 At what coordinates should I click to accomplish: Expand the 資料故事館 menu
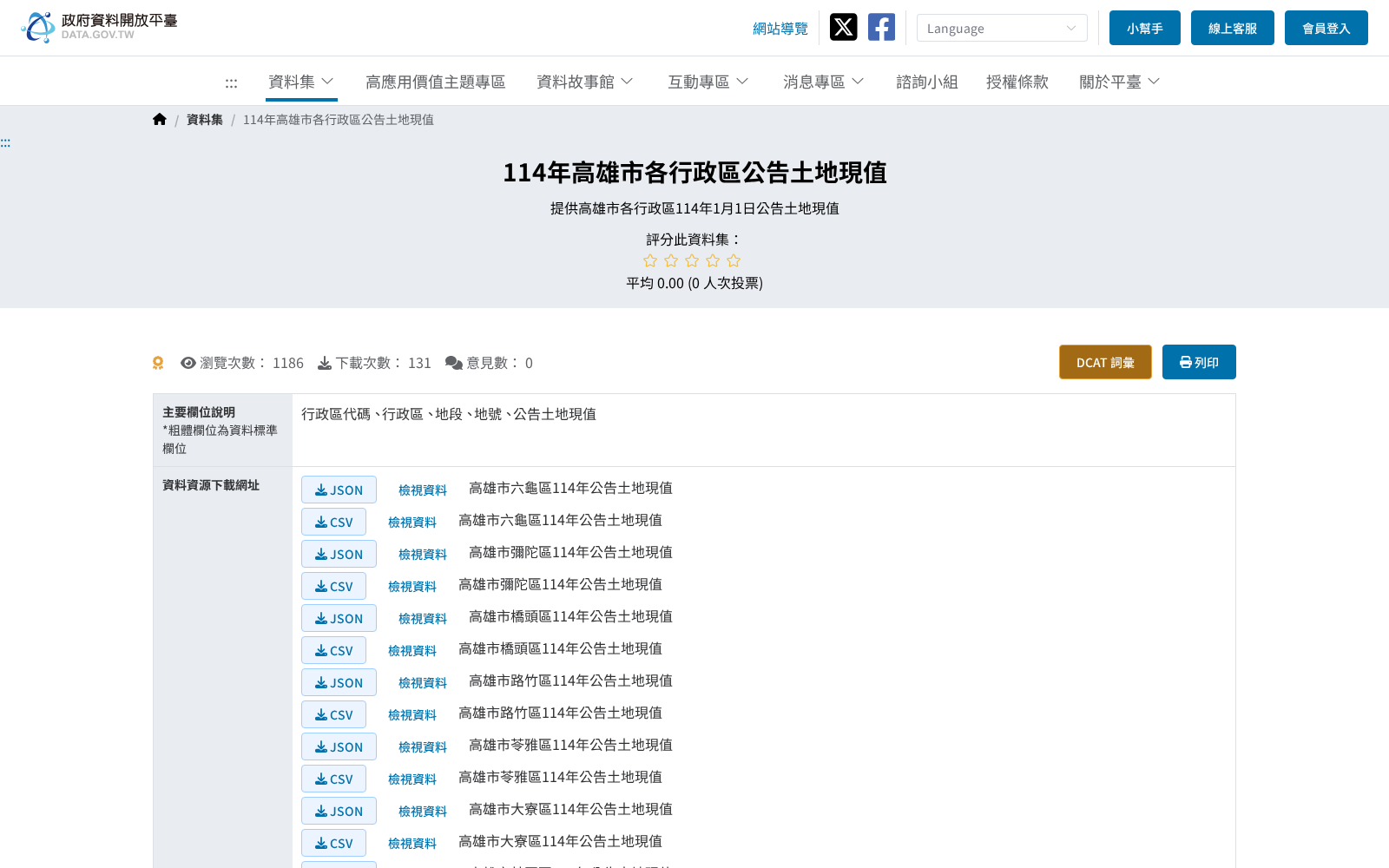click(x=585, y=82)
